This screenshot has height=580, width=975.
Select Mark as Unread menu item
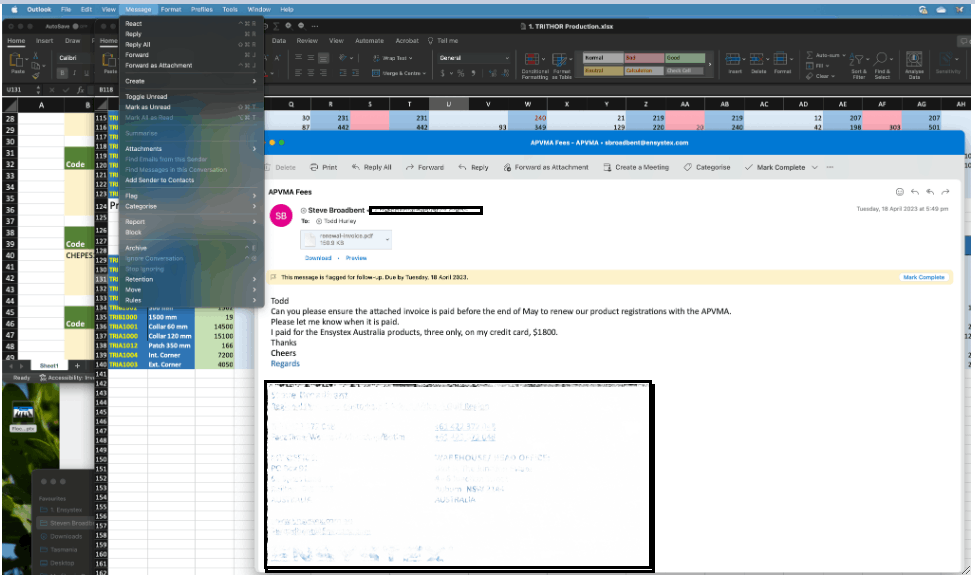click(x=190, y=107)
